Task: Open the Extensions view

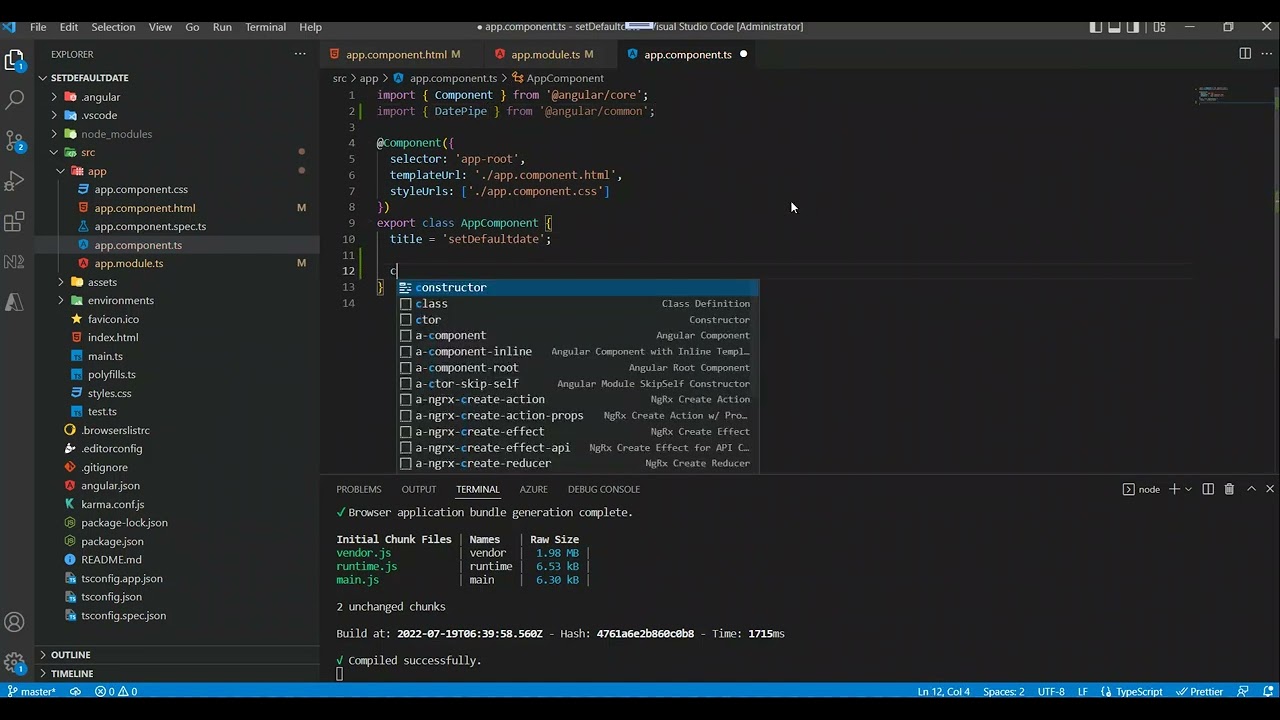Action: pos(15,221)
